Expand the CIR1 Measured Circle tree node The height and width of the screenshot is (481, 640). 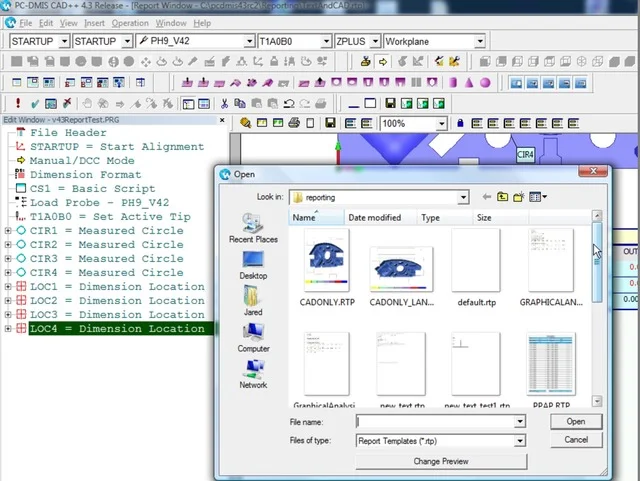(x=8, y=231)
